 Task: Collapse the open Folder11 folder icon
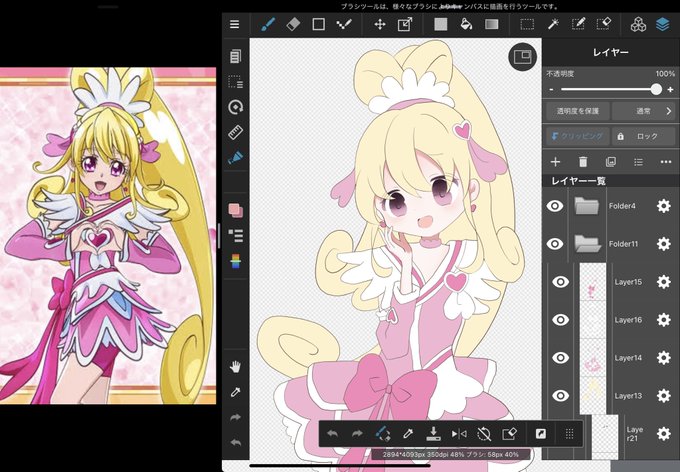(x=588, y=244)
